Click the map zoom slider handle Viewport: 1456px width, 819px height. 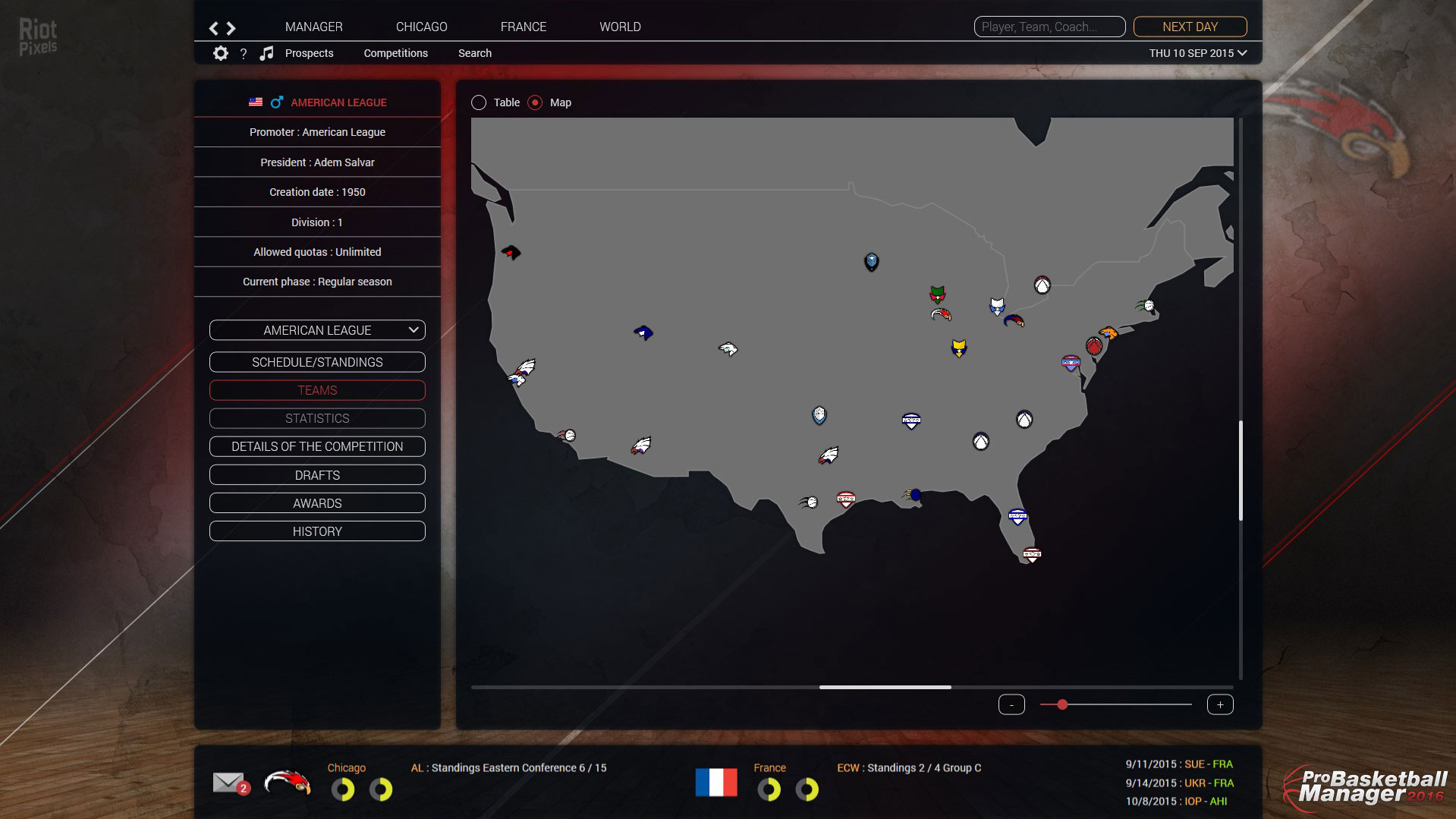pos(1062,704)
